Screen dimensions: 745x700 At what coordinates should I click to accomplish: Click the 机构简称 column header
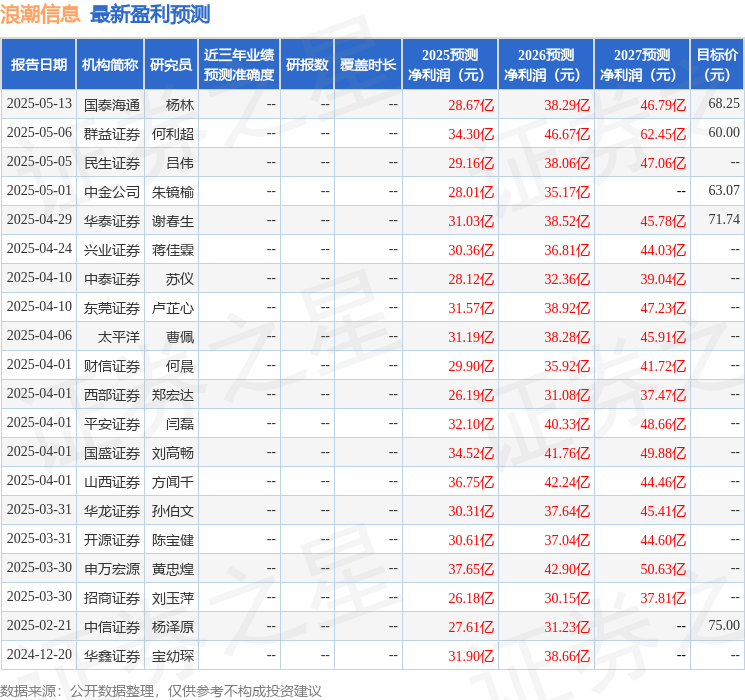coord(110,65)
